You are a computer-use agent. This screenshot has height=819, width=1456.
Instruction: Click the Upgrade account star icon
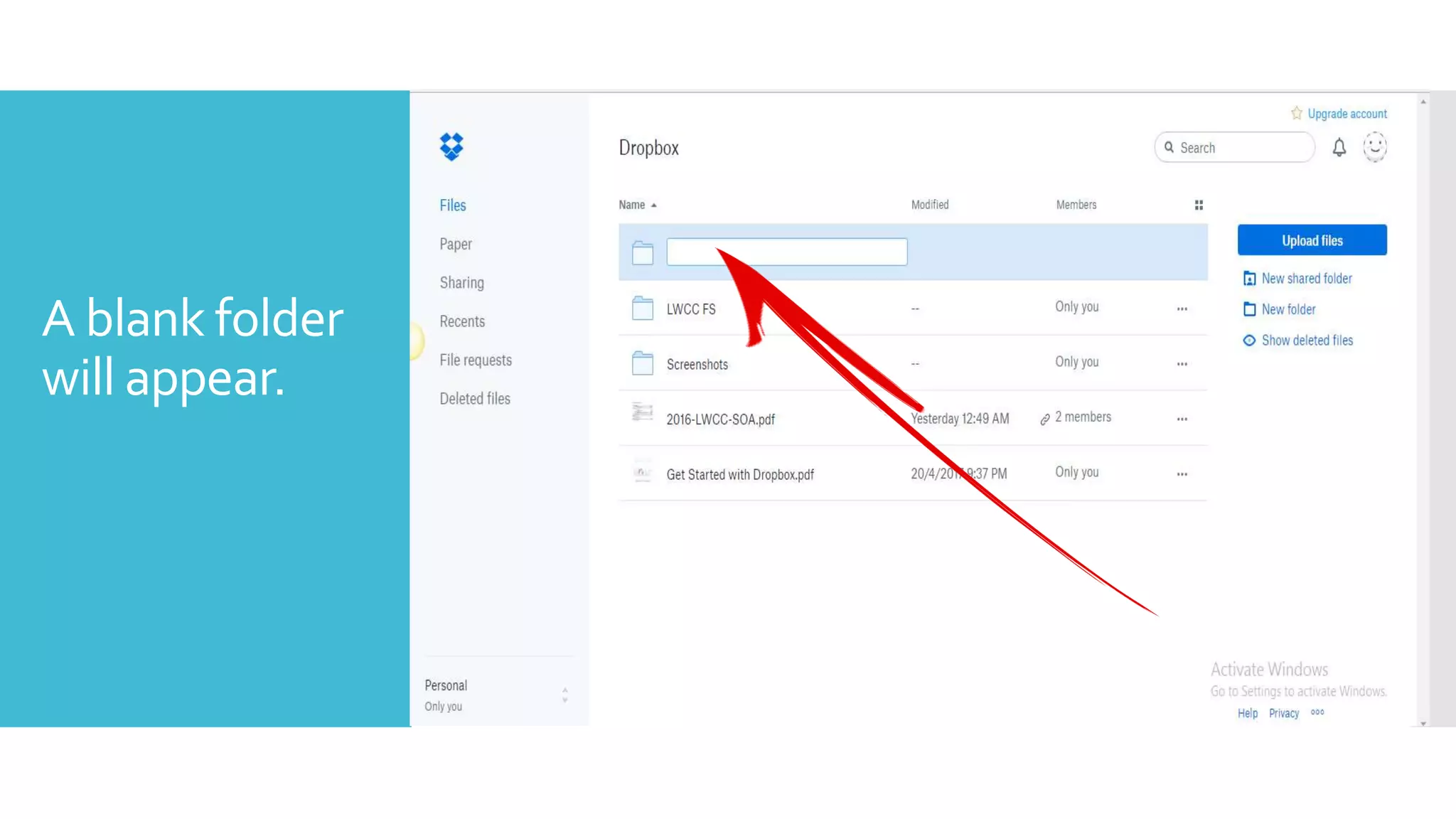pyautogui.click(x=1296, y=114)
